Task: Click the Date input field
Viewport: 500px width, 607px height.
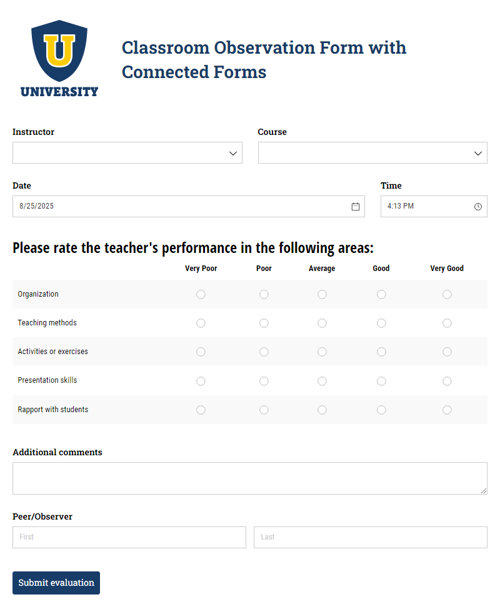Action: tap(188, 206)
